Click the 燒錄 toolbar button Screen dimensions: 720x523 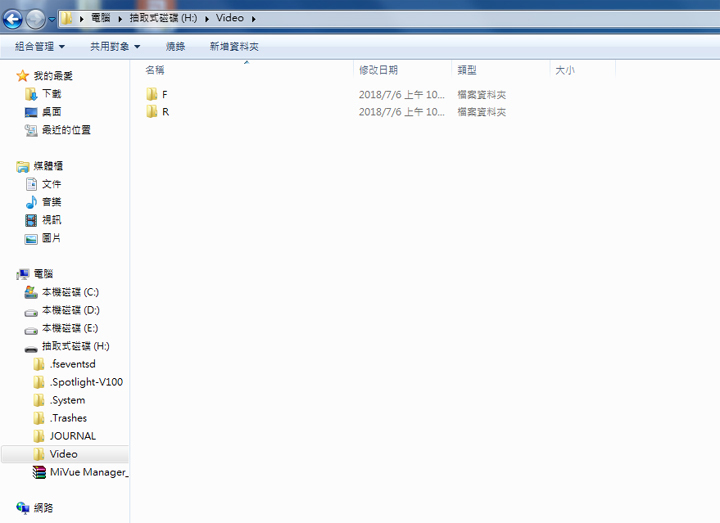[175, 46]
